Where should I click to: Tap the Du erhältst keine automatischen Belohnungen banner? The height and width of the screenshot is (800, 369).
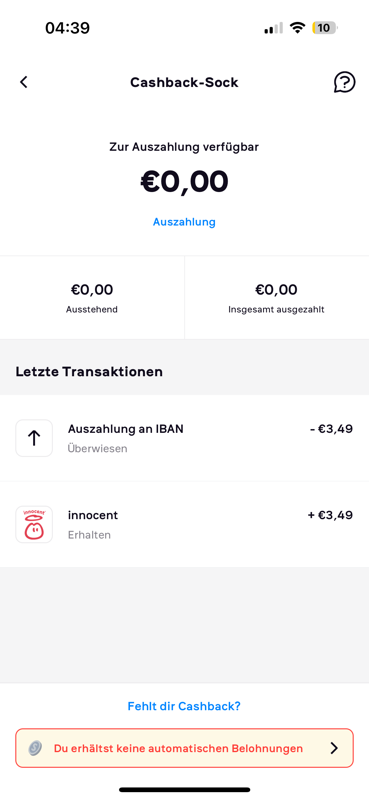pyautogui.click(x=184, y=748)
